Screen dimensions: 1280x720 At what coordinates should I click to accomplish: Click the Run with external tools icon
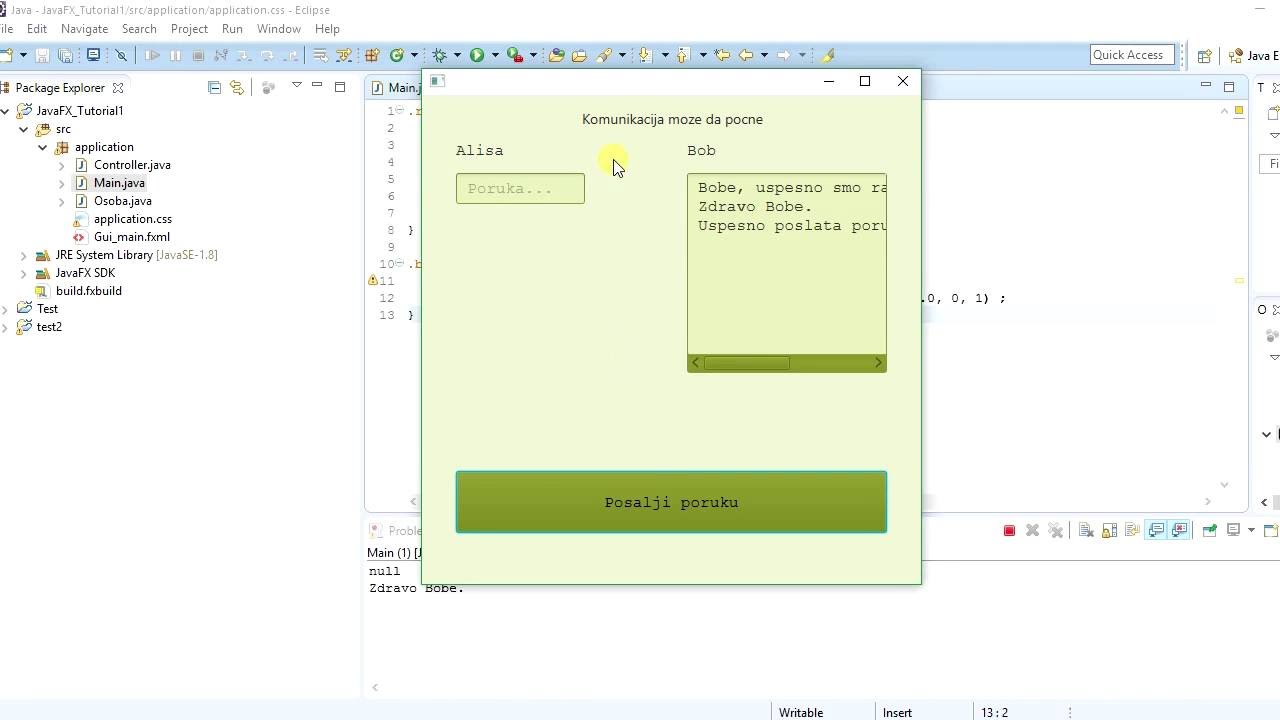(x=514, y=55)
